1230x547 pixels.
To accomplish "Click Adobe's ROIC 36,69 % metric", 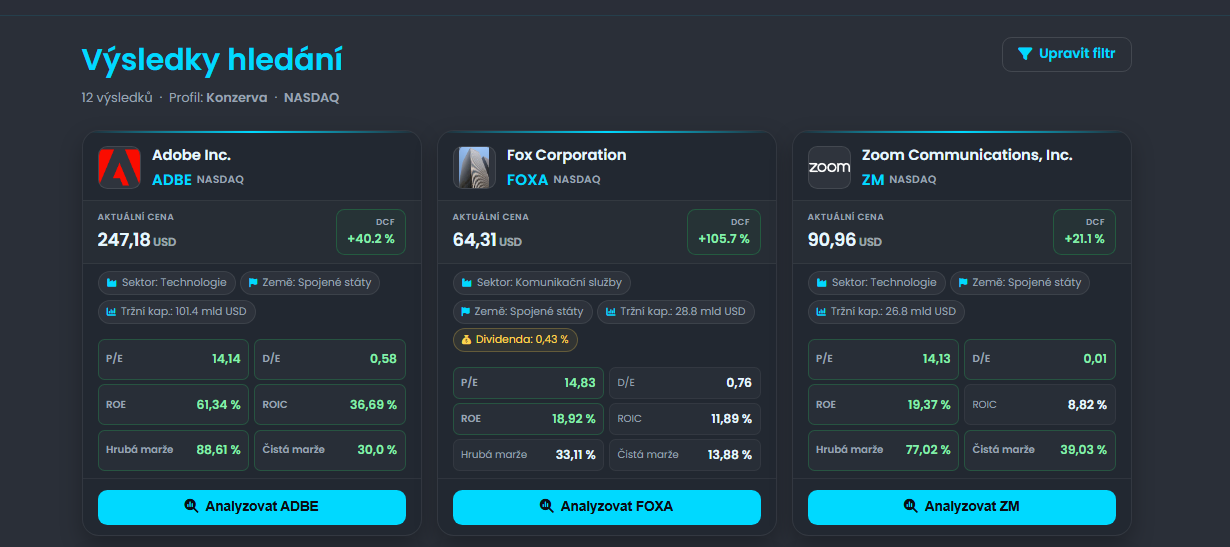I will 330,405.
